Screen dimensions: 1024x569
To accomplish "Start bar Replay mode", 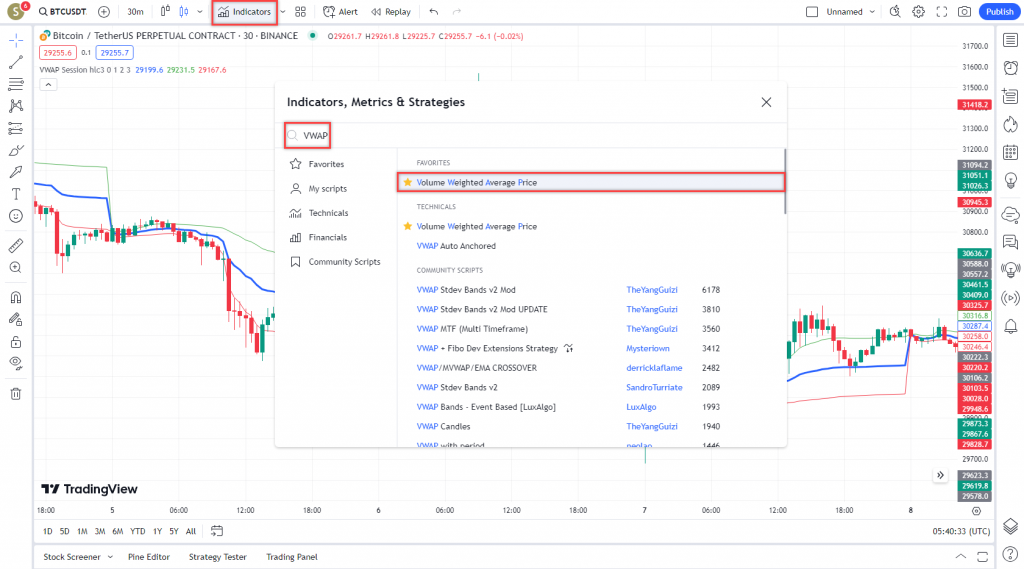I will (391, 12).
